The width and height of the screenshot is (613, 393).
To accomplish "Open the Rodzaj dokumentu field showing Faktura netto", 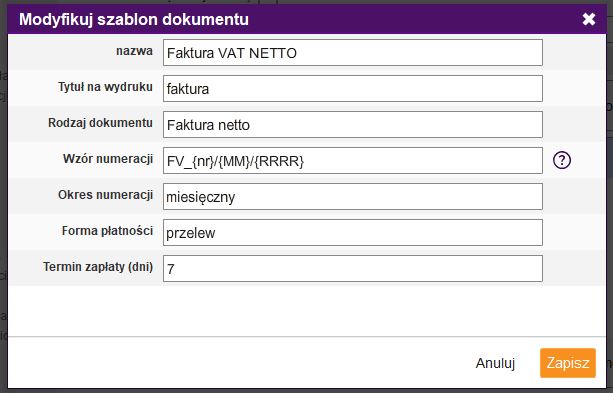I will pyautogui.click(x=353, y=125).
